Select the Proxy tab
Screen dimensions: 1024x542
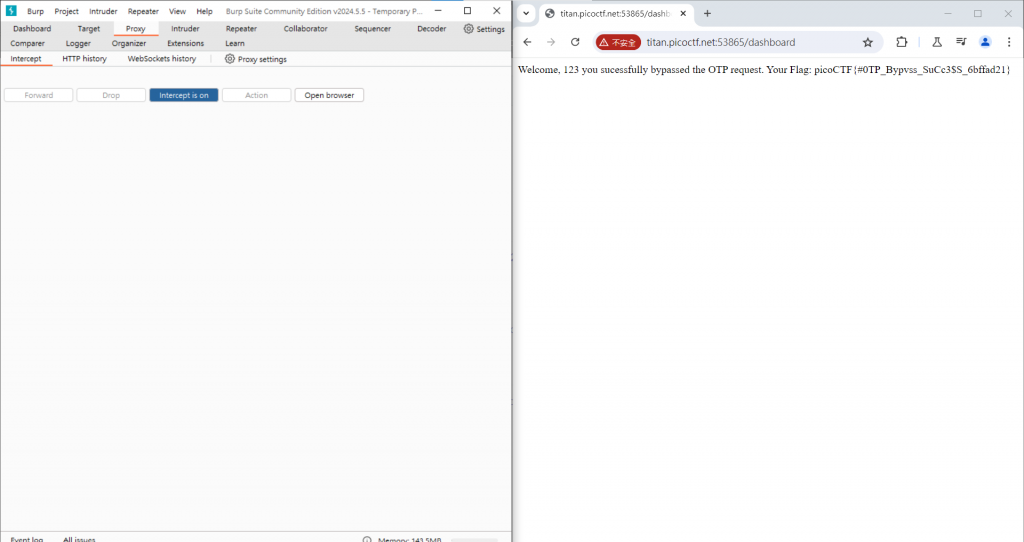point(136,29)
